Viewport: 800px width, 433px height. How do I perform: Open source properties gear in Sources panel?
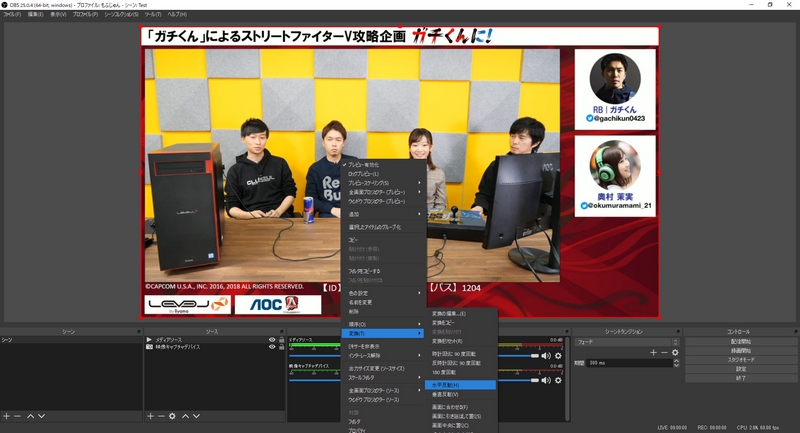[172, 416]
